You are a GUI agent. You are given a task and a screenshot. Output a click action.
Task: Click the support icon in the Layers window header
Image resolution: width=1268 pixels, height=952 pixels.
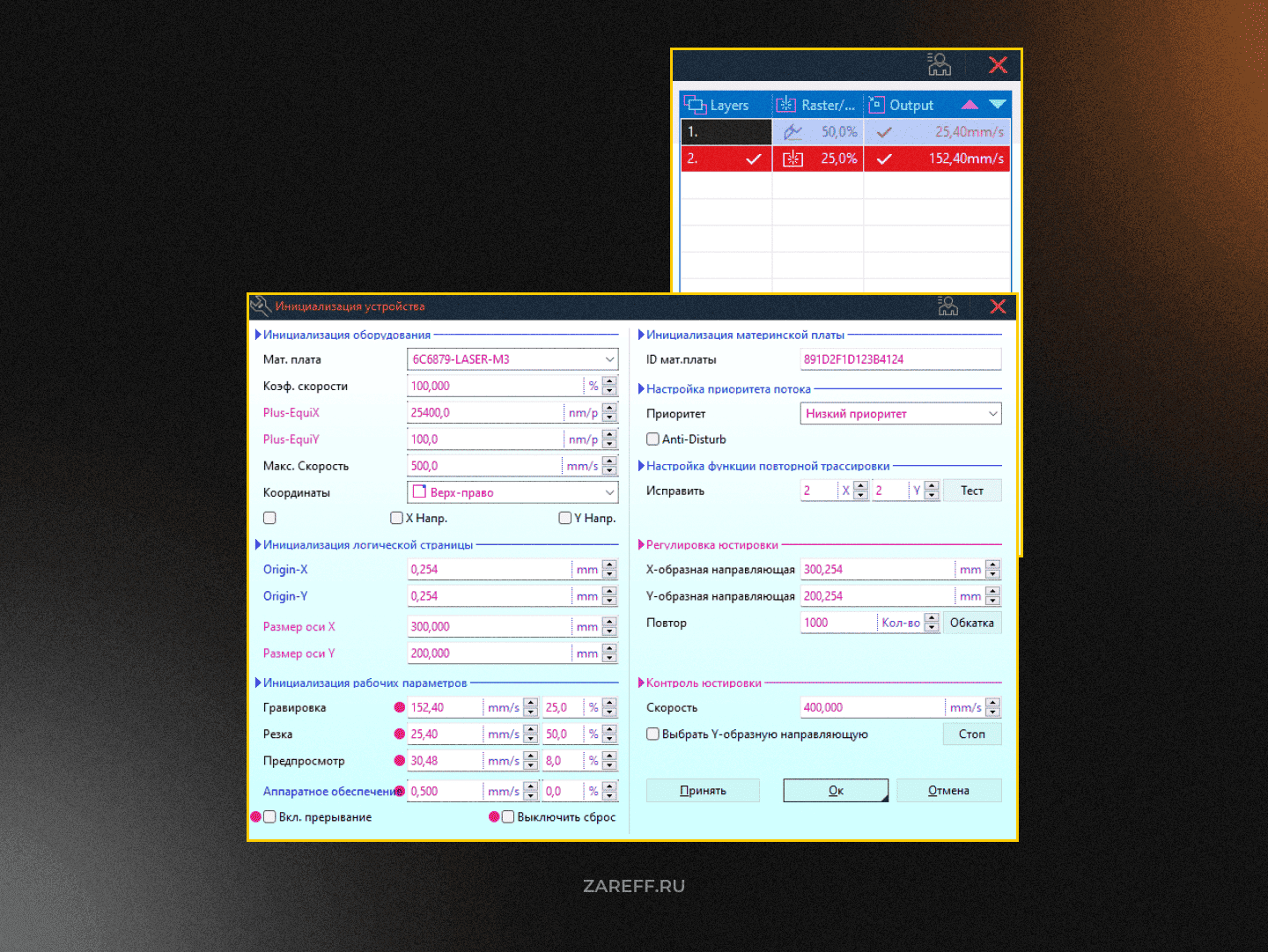940,64
